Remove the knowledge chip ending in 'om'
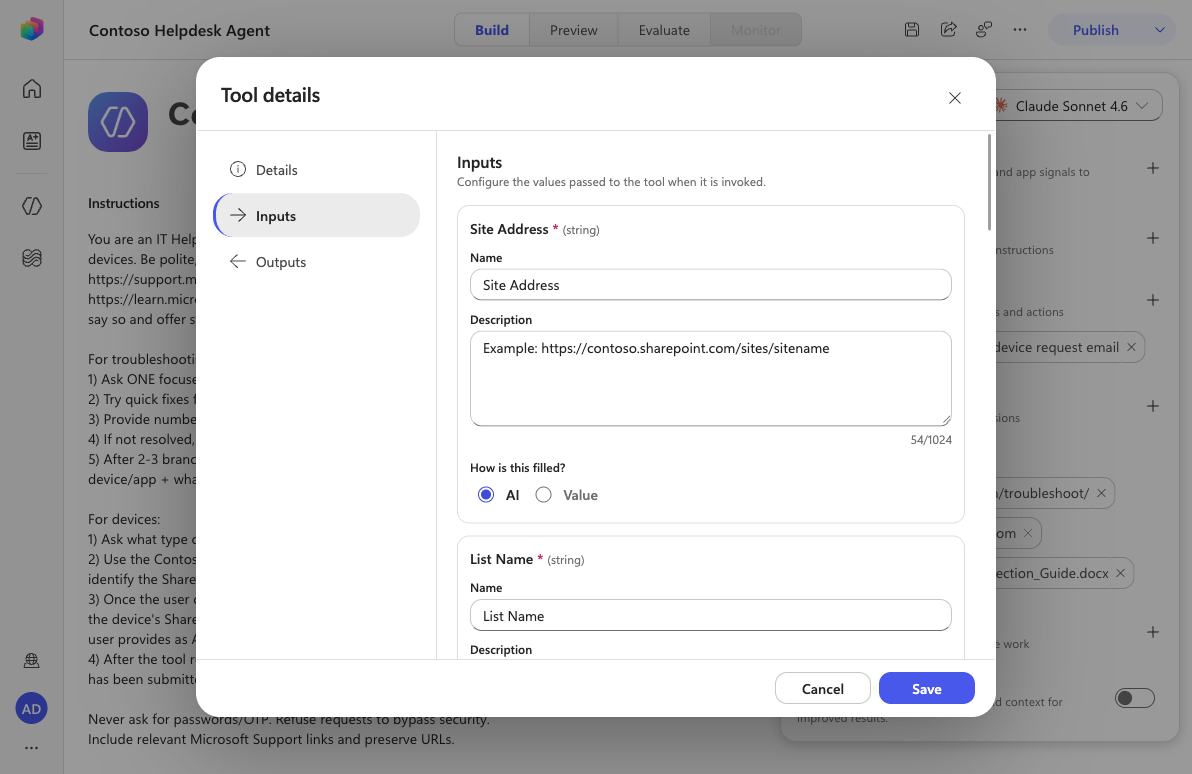 click(1028, 534)
